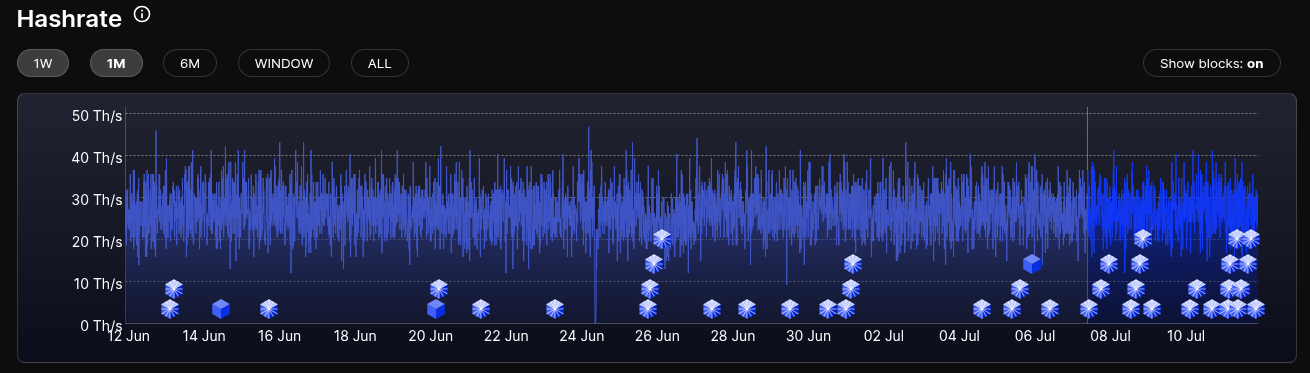Screen dimensions: 1310x373
Task: Select second-from-top block in the 26 Jun stack
Action: pos(654,264)
